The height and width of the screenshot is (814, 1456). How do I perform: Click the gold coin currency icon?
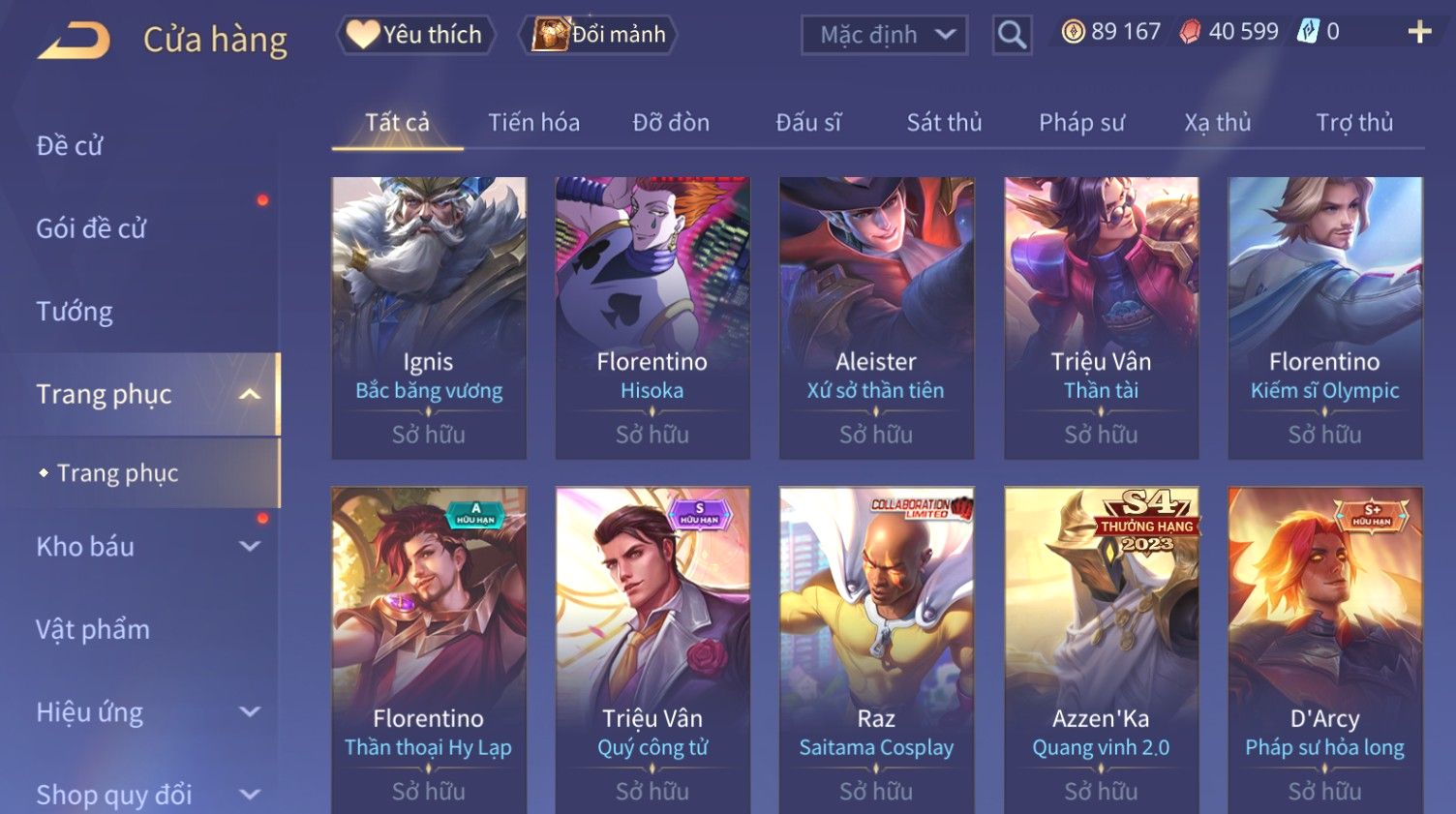[1073, 32]
